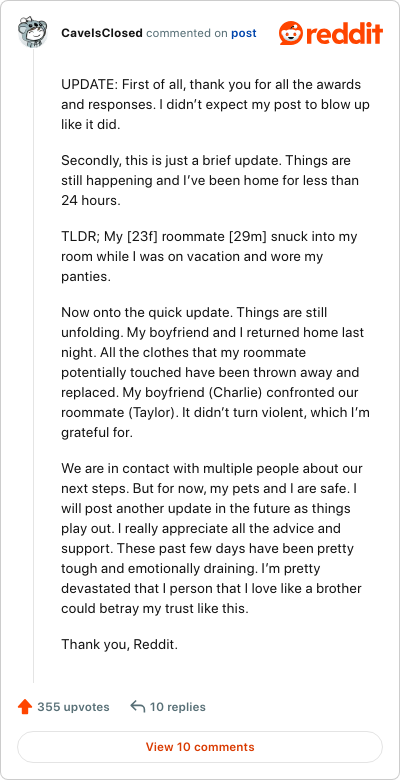The height and width of the screenshot is (780, 400).
Task: Click the View 10 comments button
Action: (x=200, y=747)
